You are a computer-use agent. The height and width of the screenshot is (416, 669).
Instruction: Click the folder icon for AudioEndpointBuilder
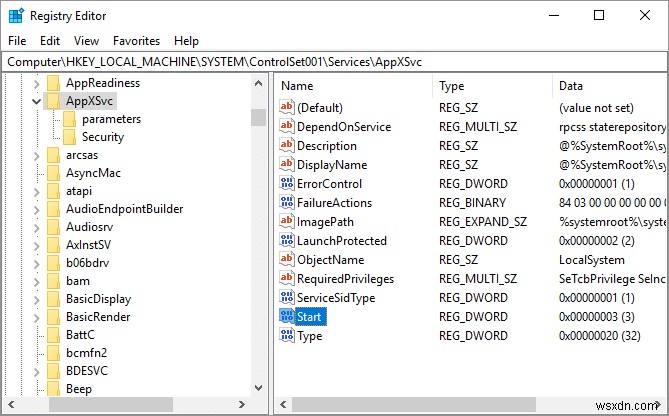(x=53, y=209)
